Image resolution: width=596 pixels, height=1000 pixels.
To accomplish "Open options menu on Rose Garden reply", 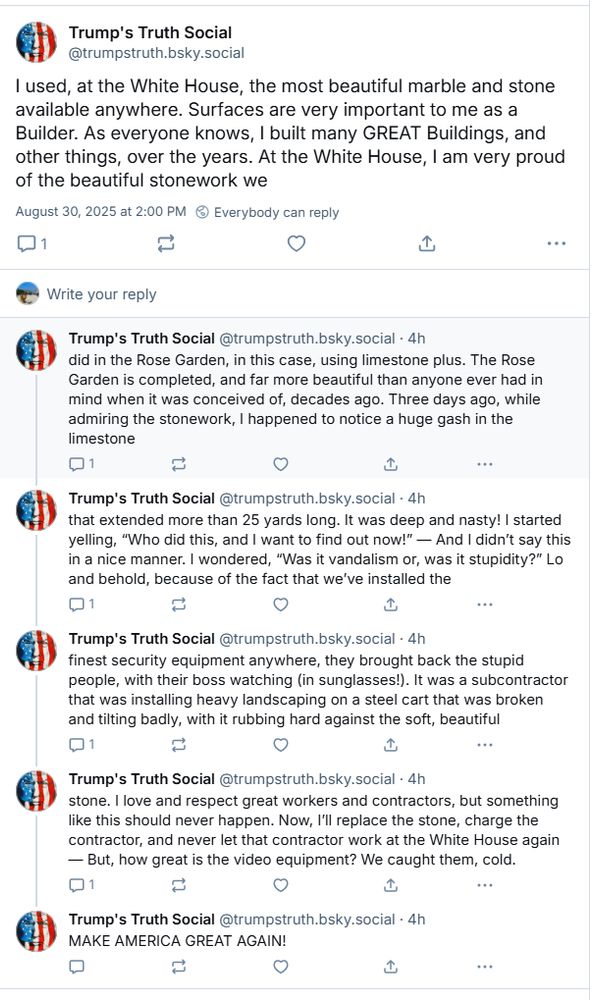I will pos(484,464).
